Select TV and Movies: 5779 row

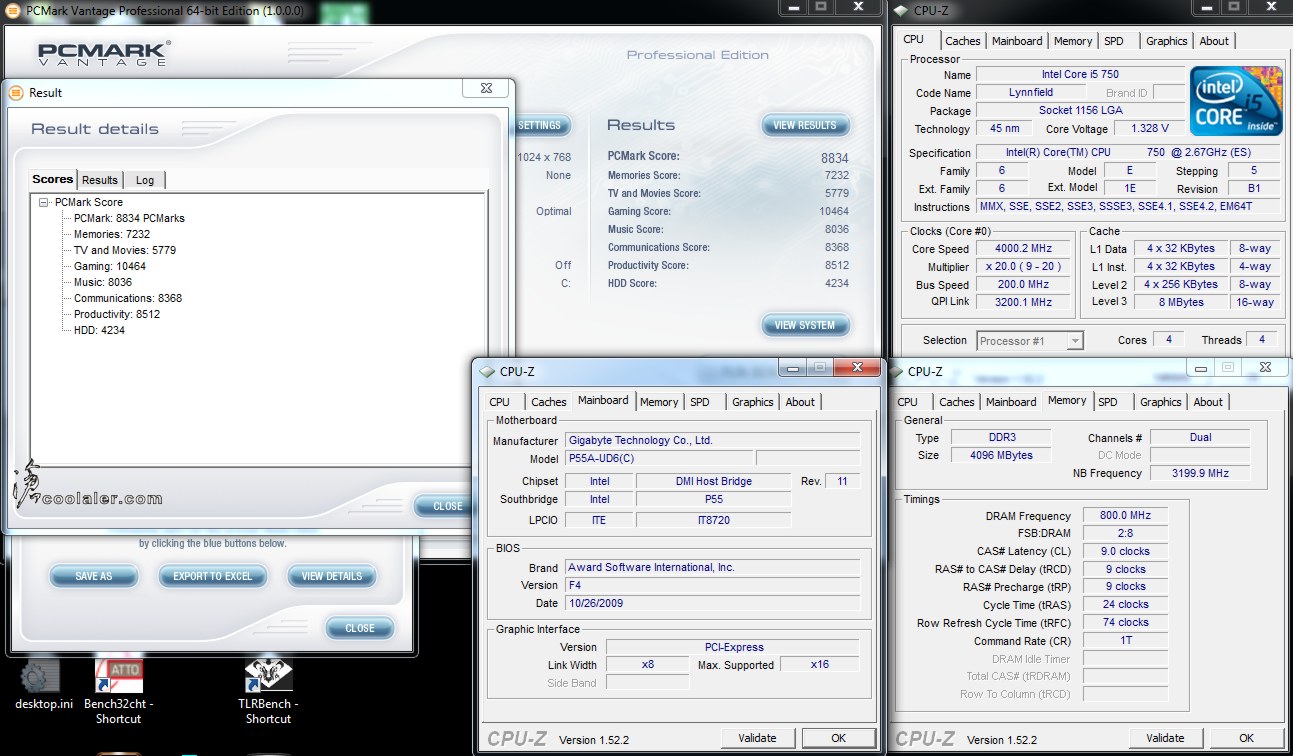pos(124,250)
